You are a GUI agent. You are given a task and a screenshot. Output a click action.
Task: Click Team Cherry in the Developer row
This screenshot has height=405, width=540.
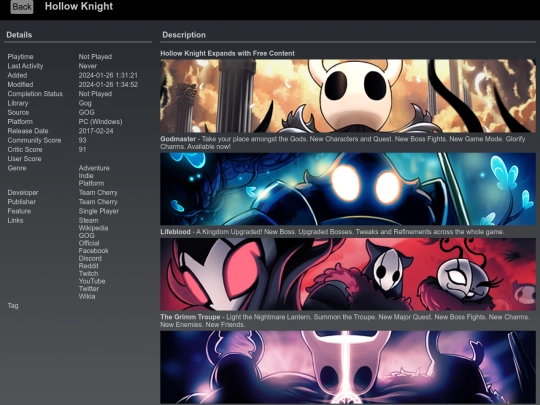point(98,193)
